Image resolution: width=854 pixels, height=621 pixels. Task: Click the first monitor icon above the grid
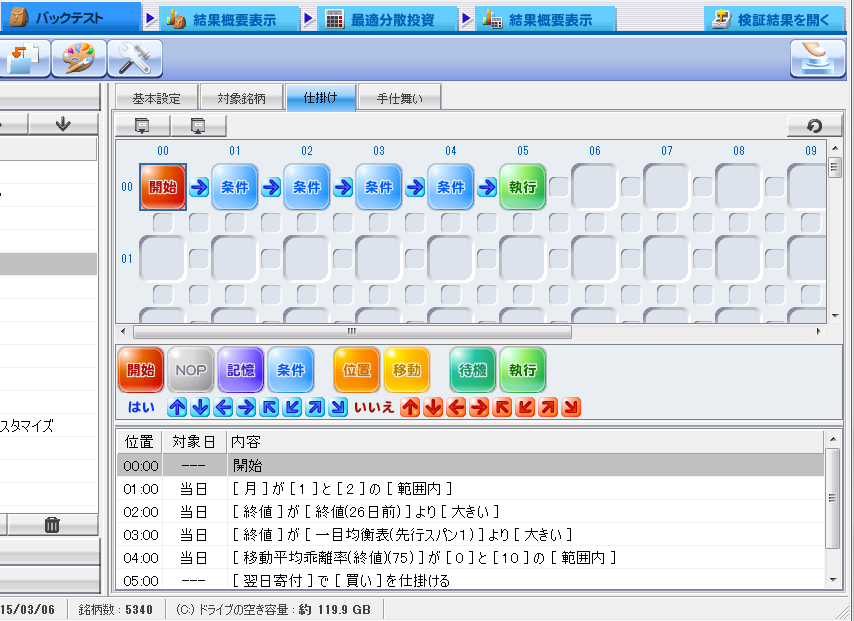142,126
